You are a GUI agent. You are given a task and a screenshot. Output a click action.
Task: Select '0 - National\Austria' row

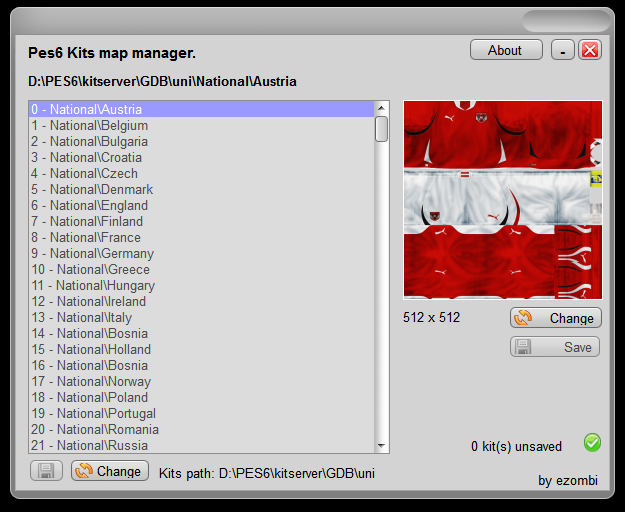click(x=202, y=109)
